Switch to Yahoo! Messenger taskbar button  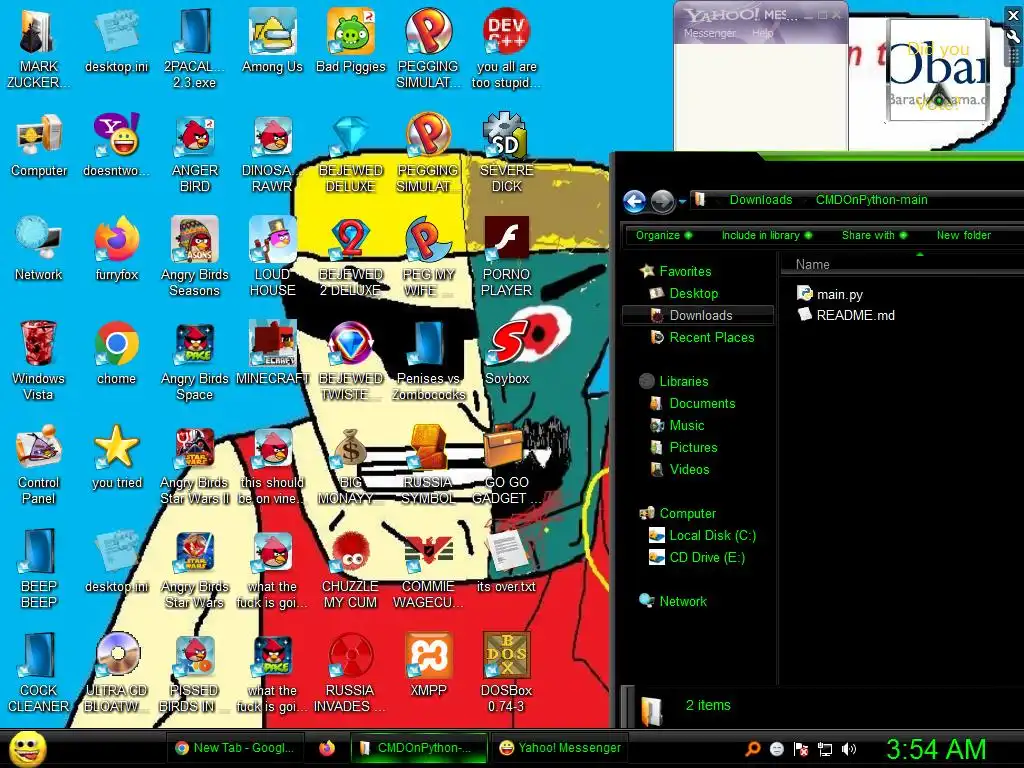click(560, 748)
